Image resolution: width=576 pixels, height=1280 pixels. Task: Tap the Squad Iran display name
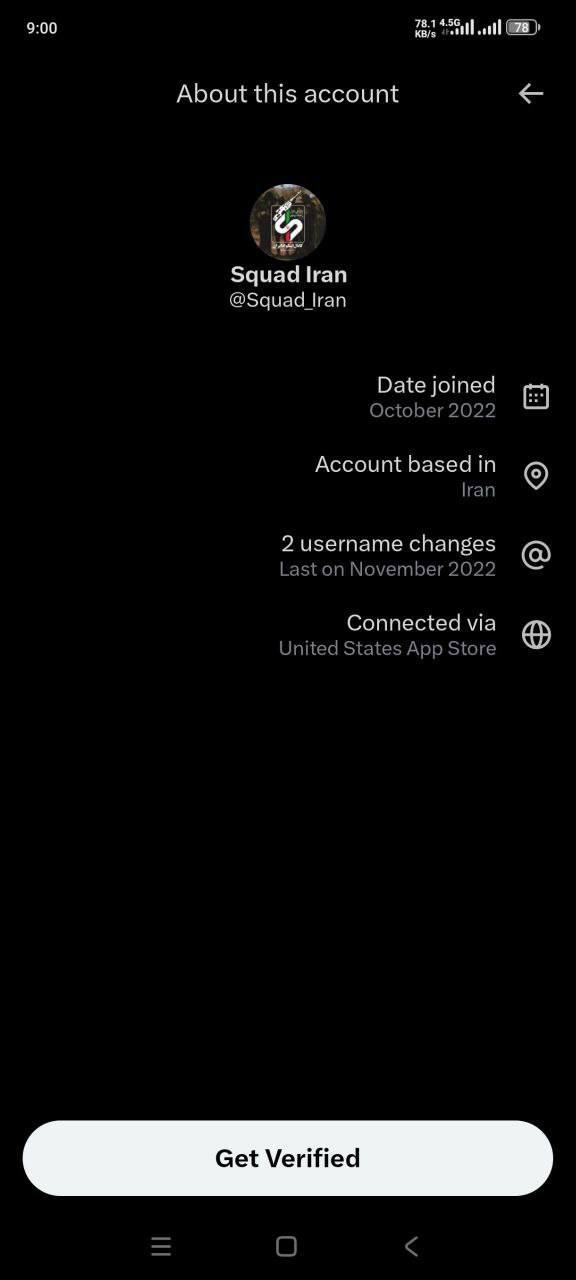[x=289, y=274]
